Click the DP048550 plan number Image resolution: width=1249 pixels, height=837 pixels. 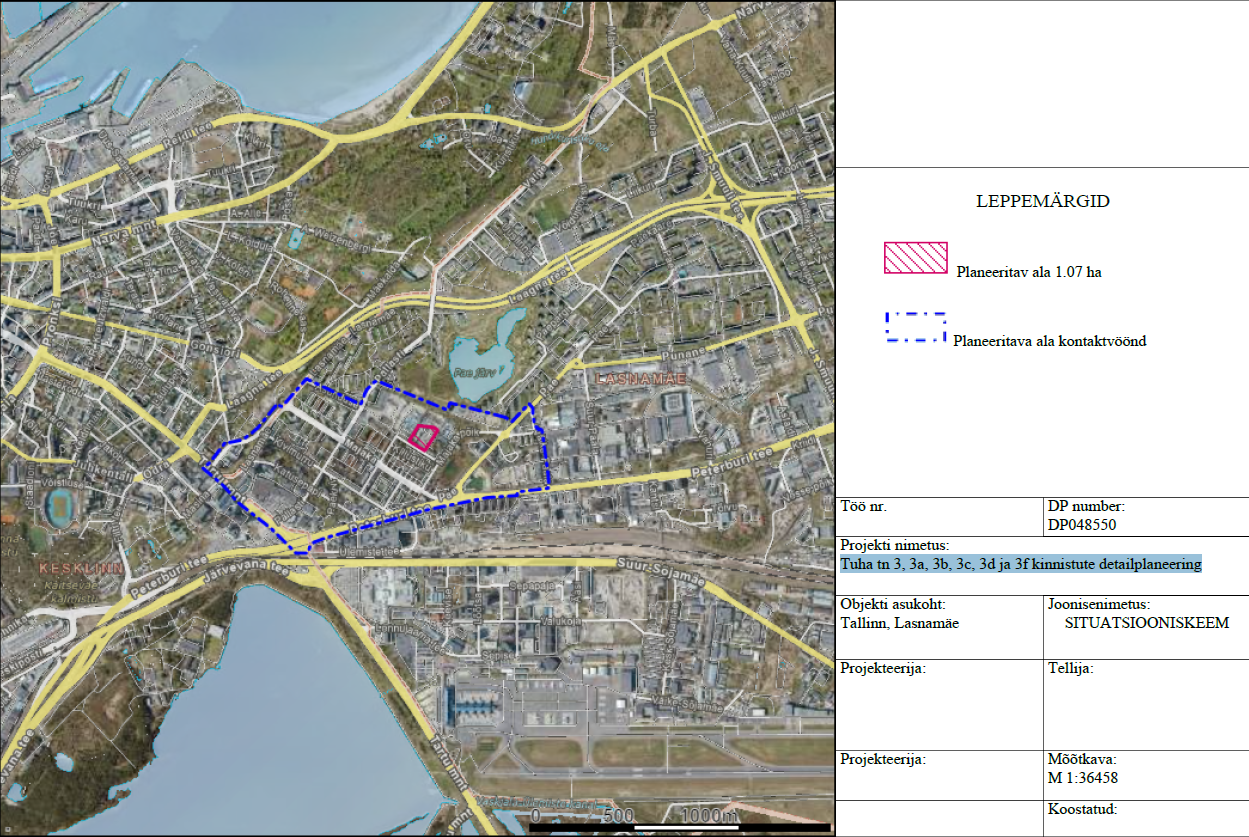(1082, 524)
